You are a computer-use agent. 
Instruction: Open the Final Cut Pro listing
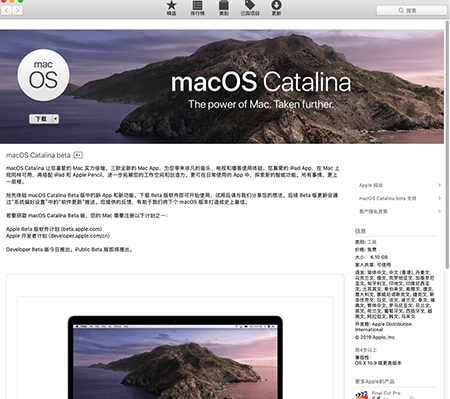[x=386, y=393]
